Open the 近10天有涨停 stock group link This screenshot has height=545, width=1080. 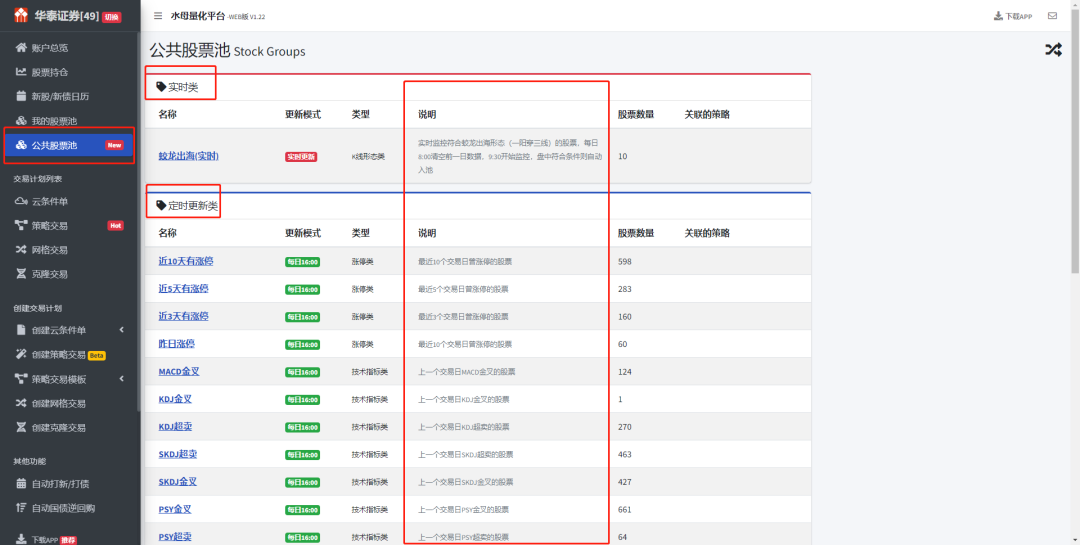tap(183, 261)
